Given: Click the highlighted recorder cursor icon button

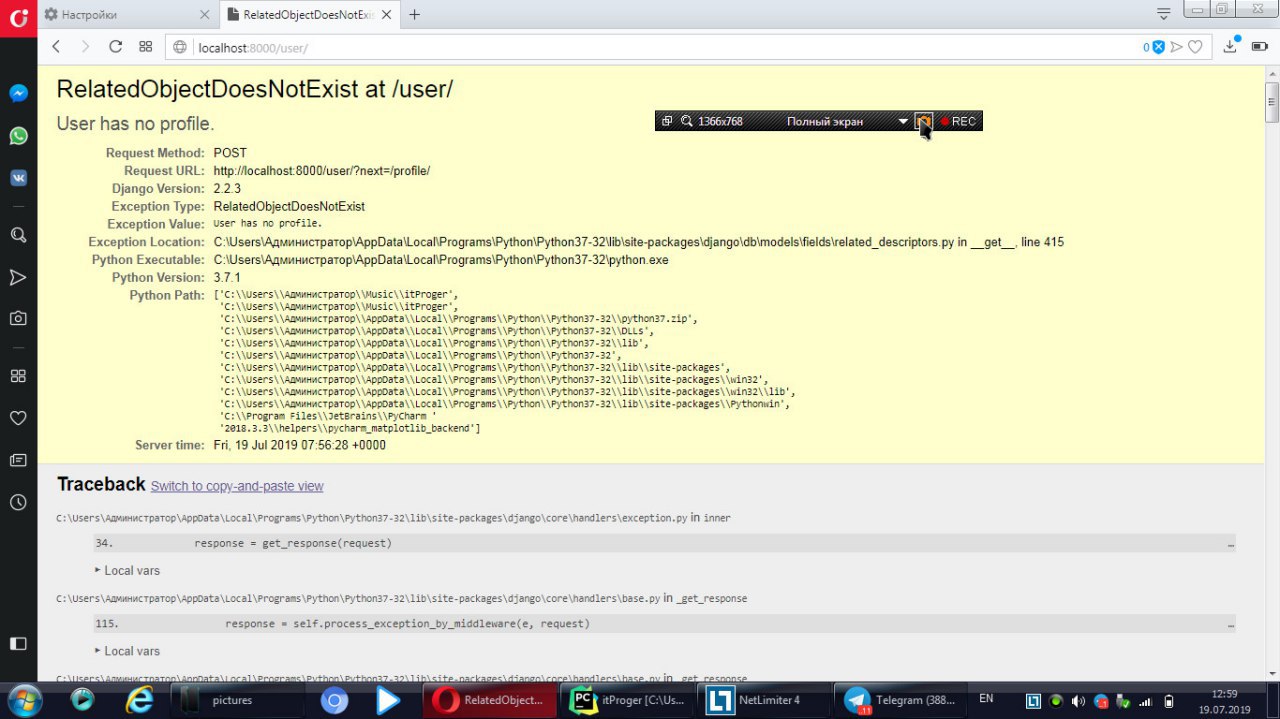Looking at the screenshot, I should click(x=924, y=121).
